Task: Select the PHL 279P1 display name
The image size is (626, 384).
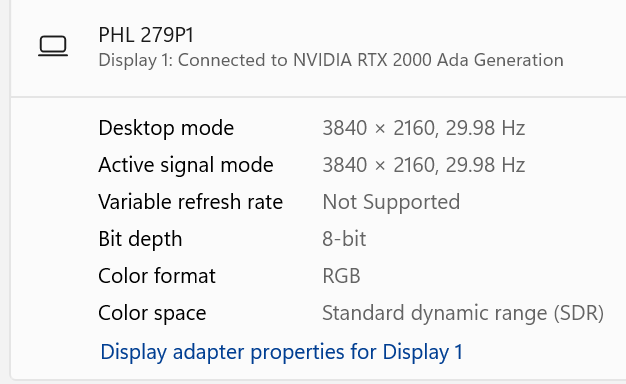Action: pyautogui.click(x=146, y=35)
